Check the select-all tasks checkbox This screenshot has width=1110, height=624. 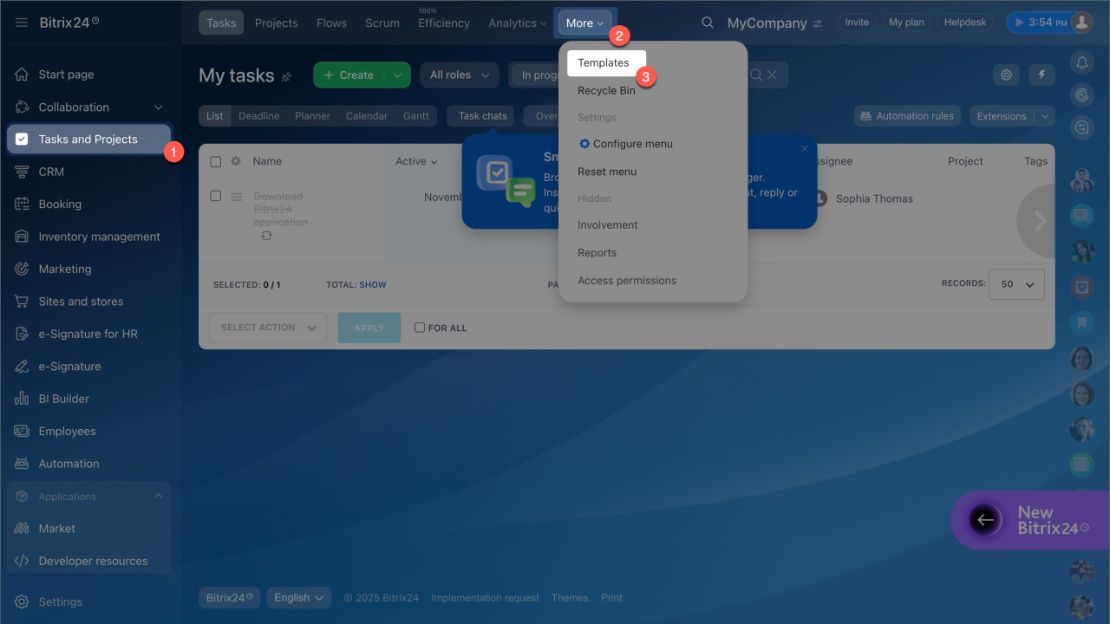coord(215,161)
